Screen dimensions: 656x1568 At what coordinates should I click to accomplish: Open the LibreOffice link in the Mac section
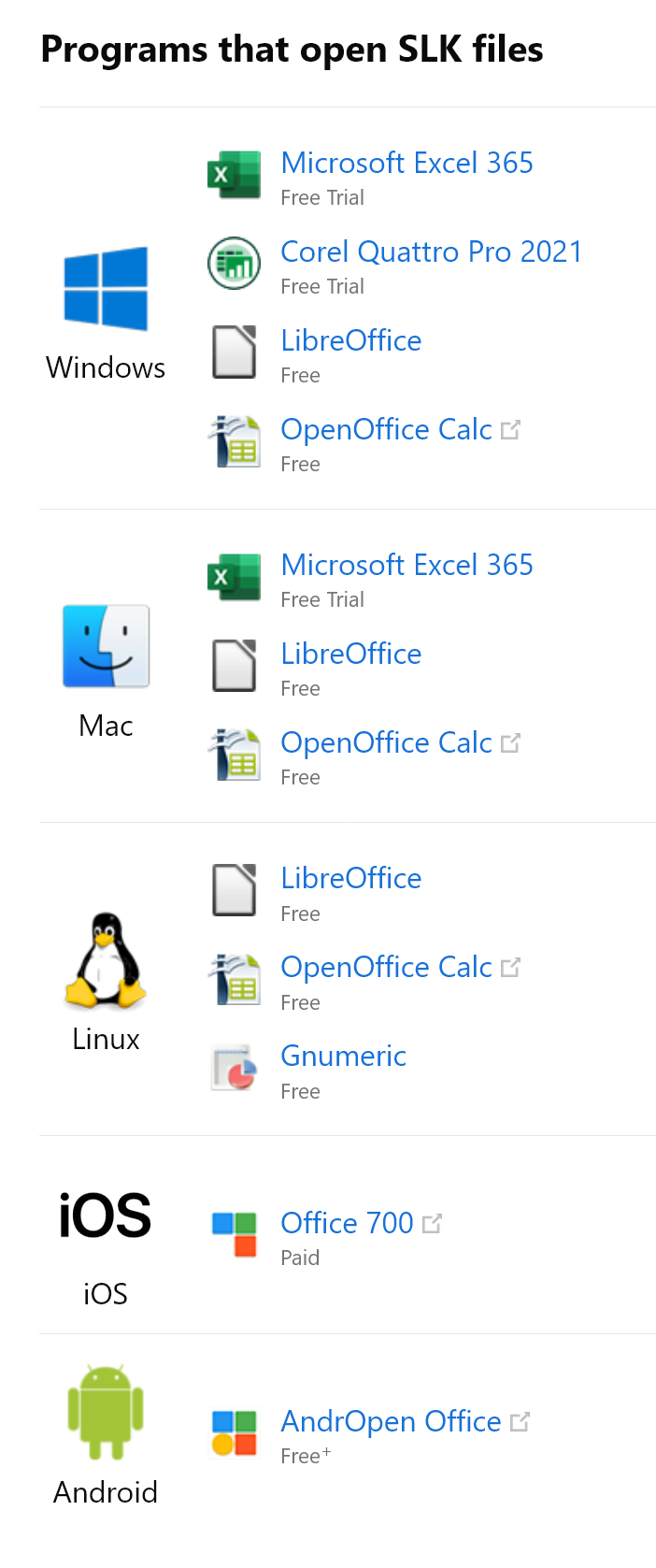click(351, 654)
